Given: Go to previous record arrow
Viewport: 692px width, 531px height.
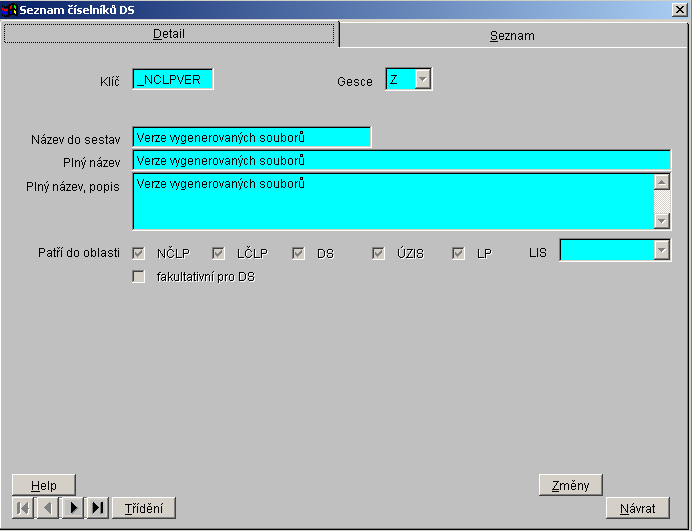Looking at the screenshot, I should pyautogui.click(x=48, y=508).
